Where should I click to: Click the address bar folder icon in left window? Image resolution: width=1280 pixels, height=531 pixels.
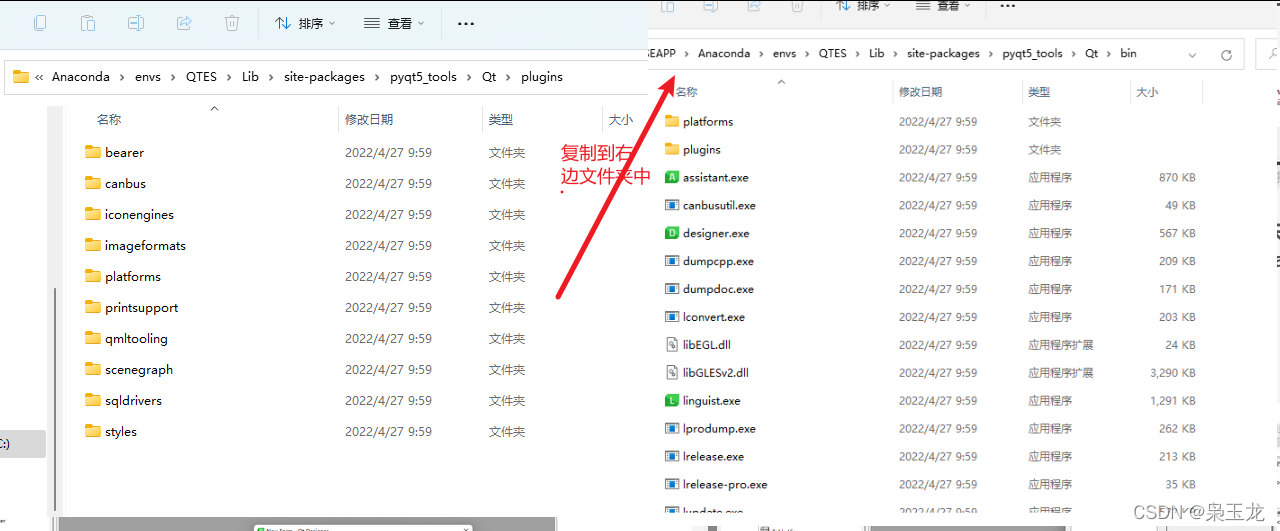tap(21, 76)
